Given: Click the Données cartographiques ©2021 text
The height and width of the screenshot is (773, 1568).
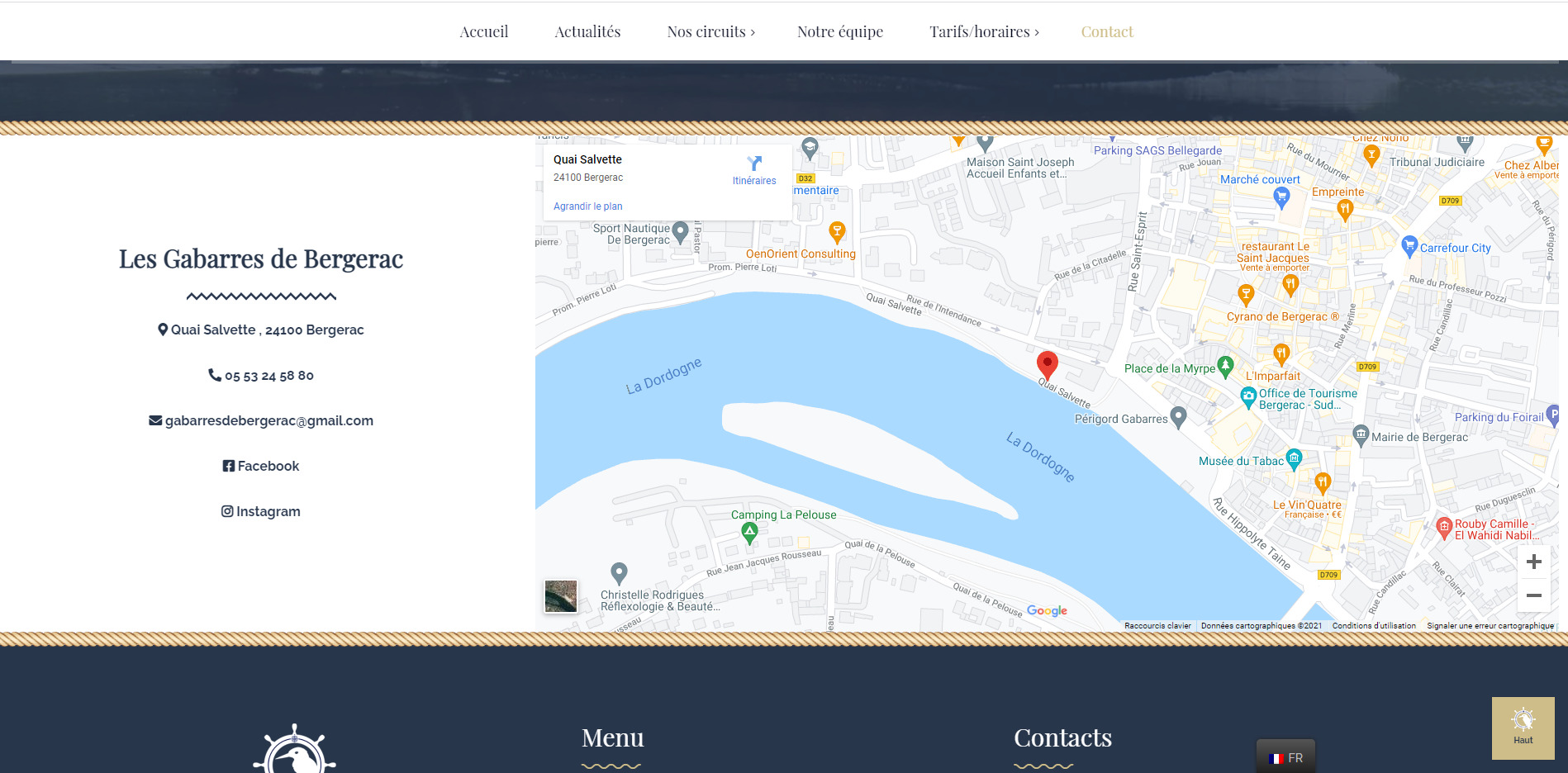Looking at the screenshot, I should [x=1261, y=626].
